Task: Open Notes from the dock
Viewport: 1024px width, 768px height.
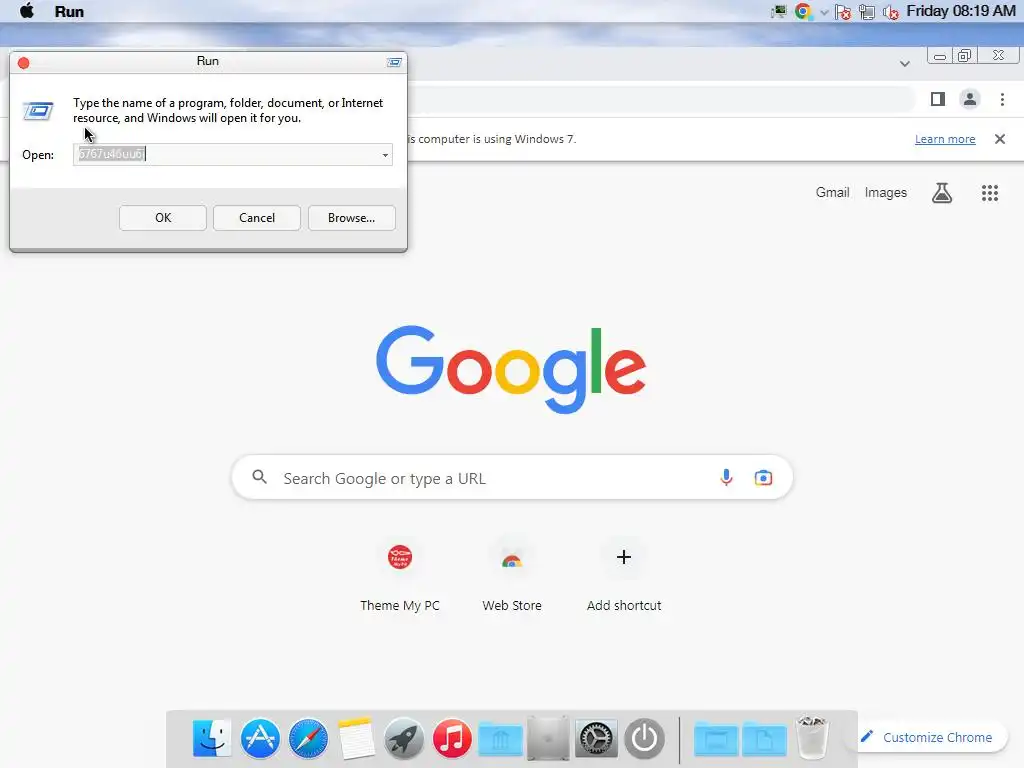Action: click(x=356, y=739)
